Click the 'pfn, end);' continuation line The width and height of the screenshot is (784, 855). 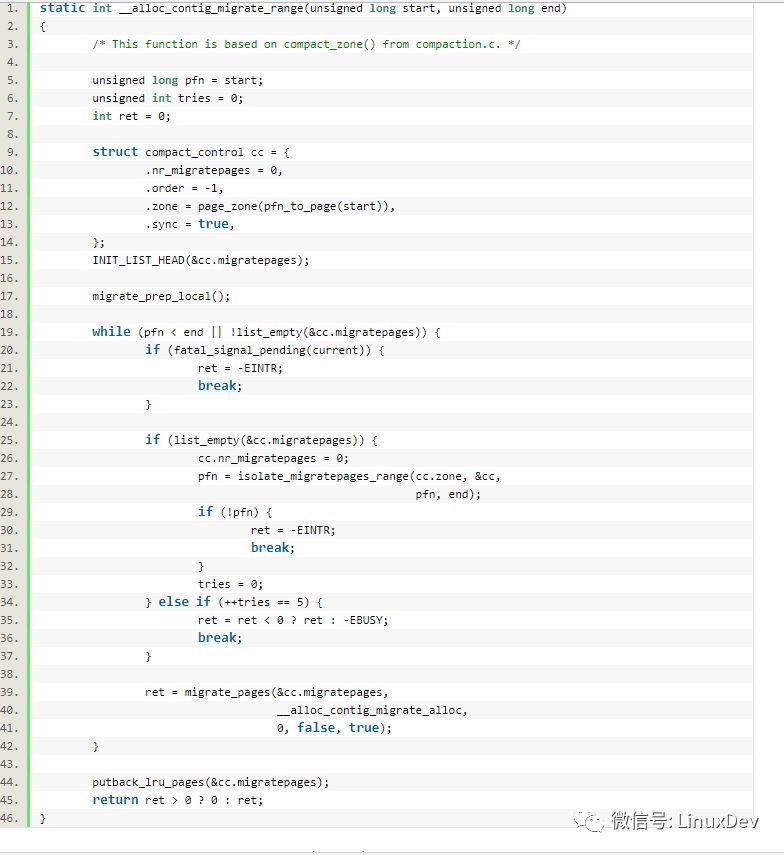point(448,494)
